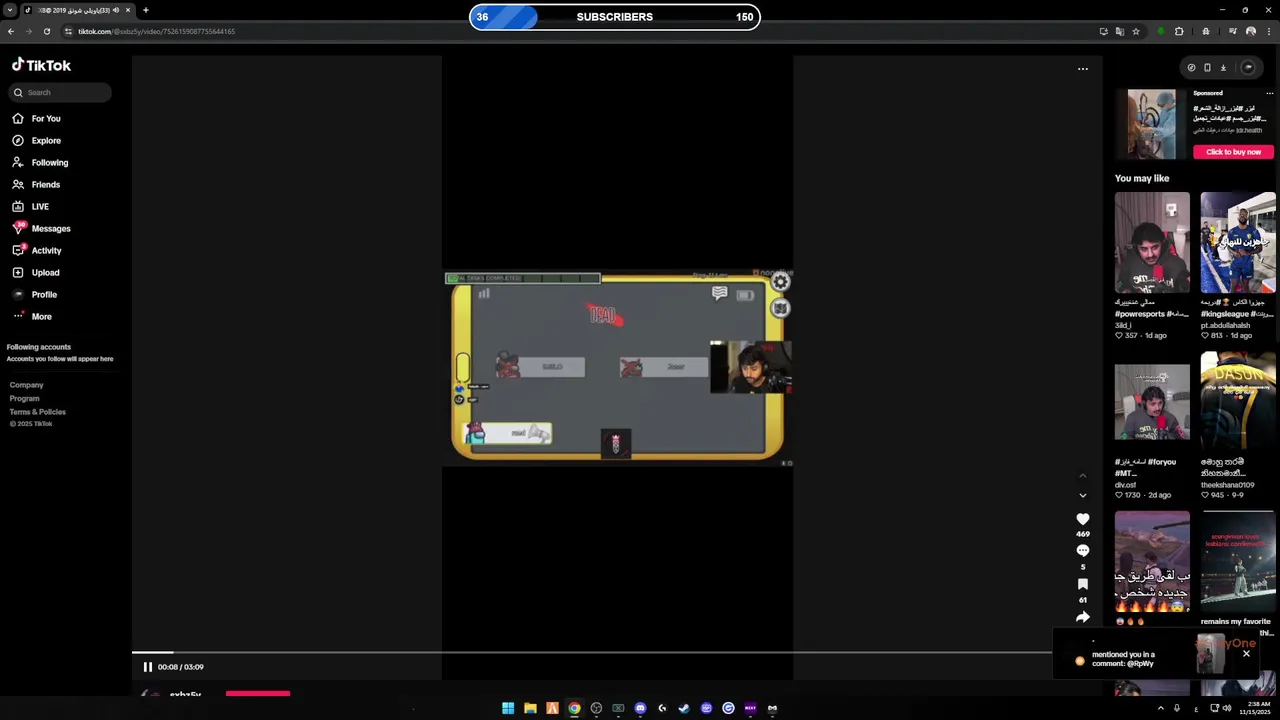Pause the playing video
This screenshot has height=720, width=1280.
pos(147,667)
